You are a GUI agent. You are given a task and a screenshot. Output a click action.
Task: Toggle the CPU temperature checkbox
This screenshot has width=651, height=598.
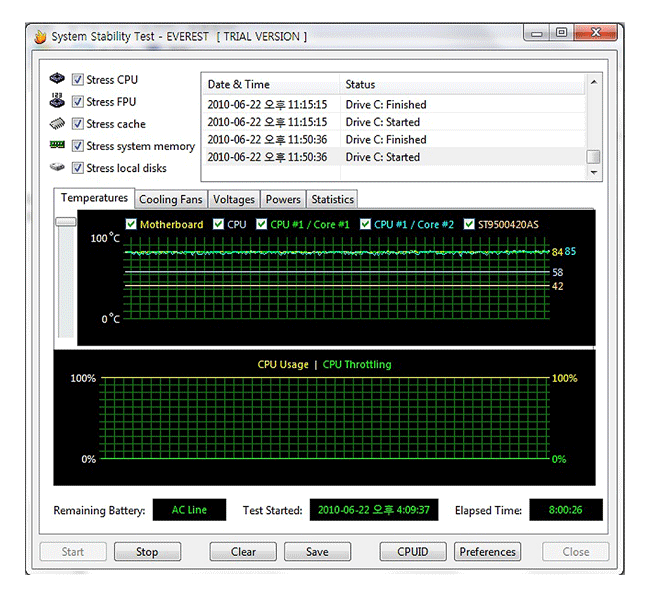click(x=218, y=224)
